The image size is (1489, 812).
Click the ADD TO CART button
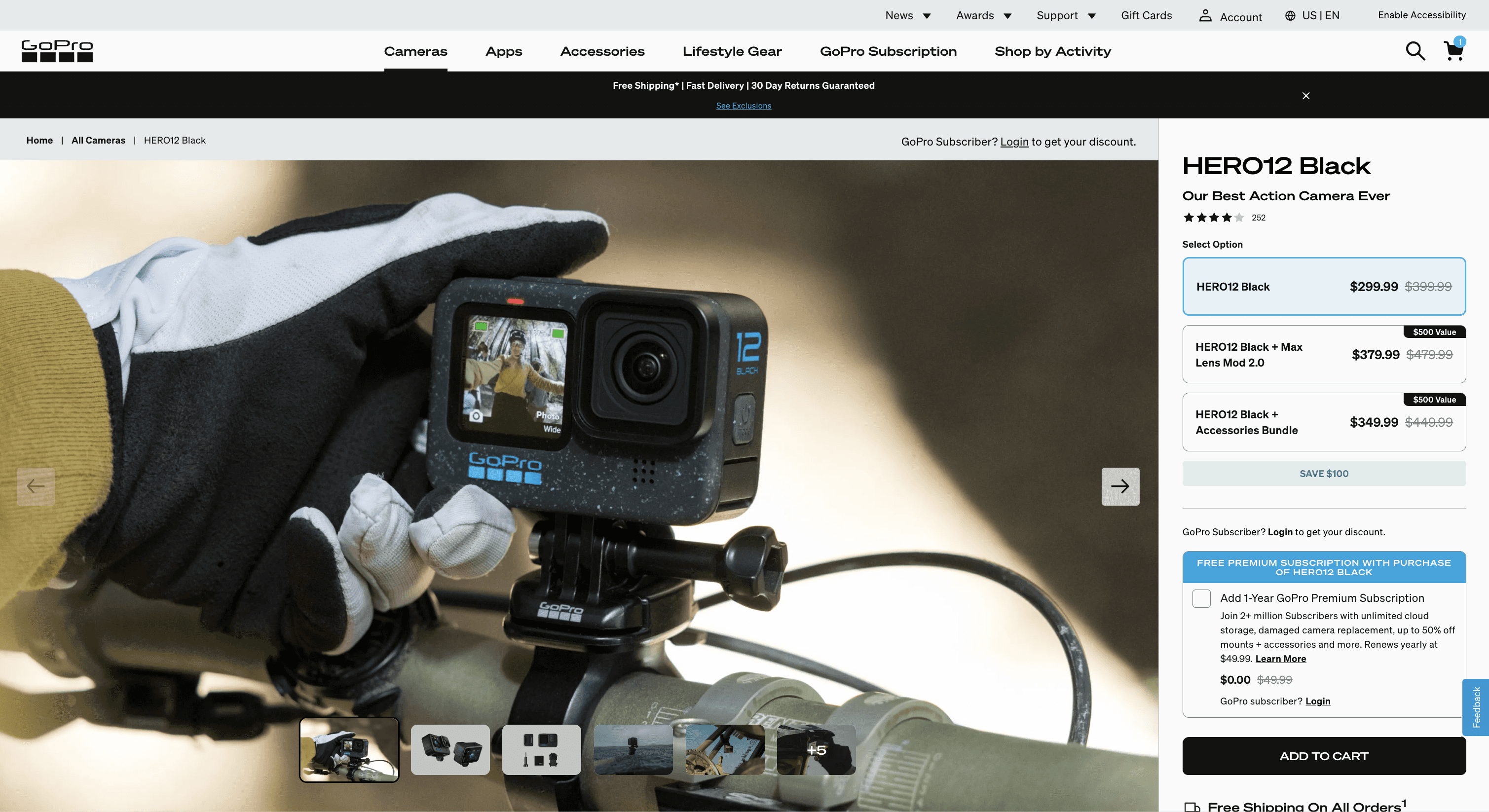tap(1324, 756)
